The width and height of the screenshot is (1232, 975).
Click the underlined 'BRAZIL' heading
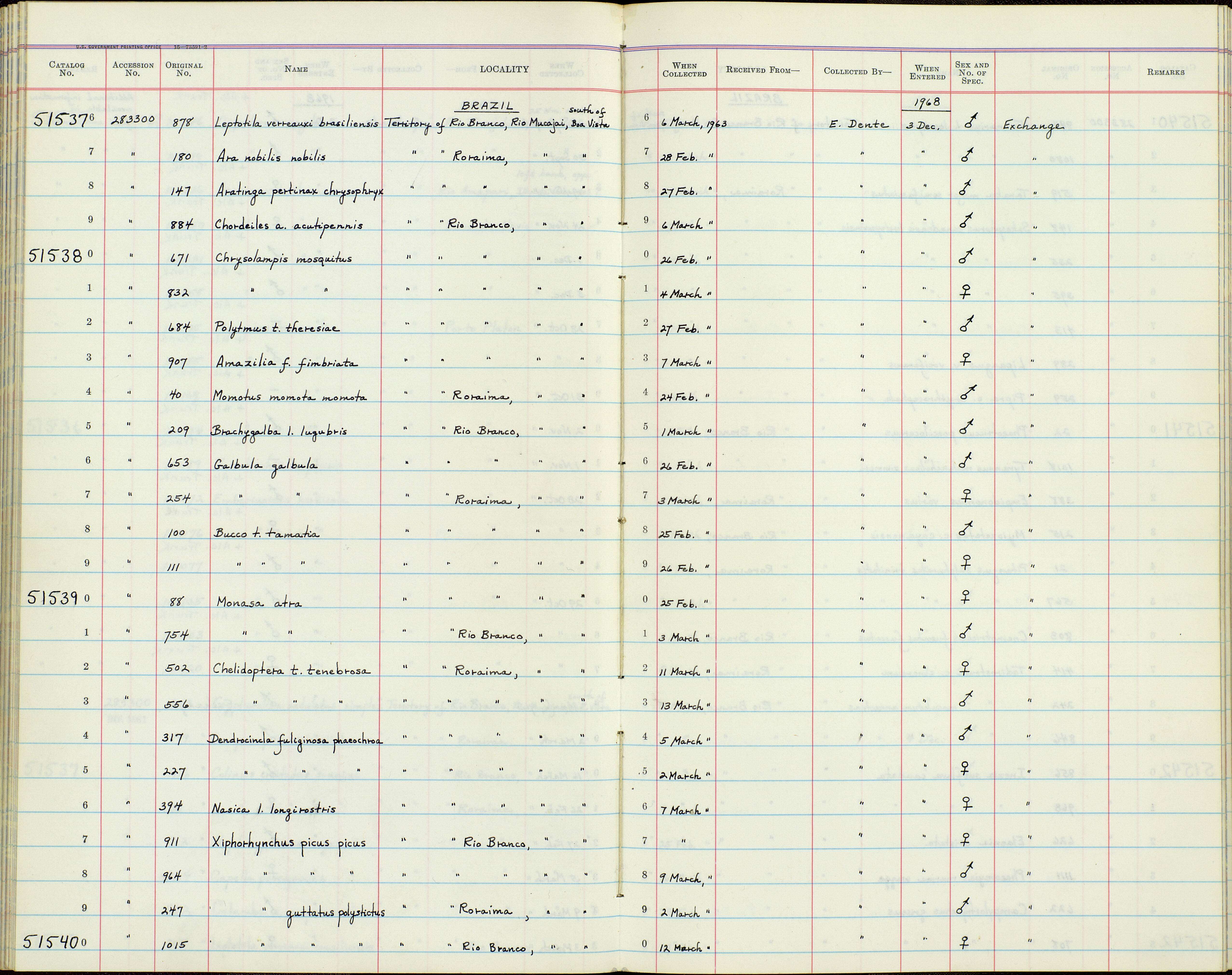click(487, 106)
